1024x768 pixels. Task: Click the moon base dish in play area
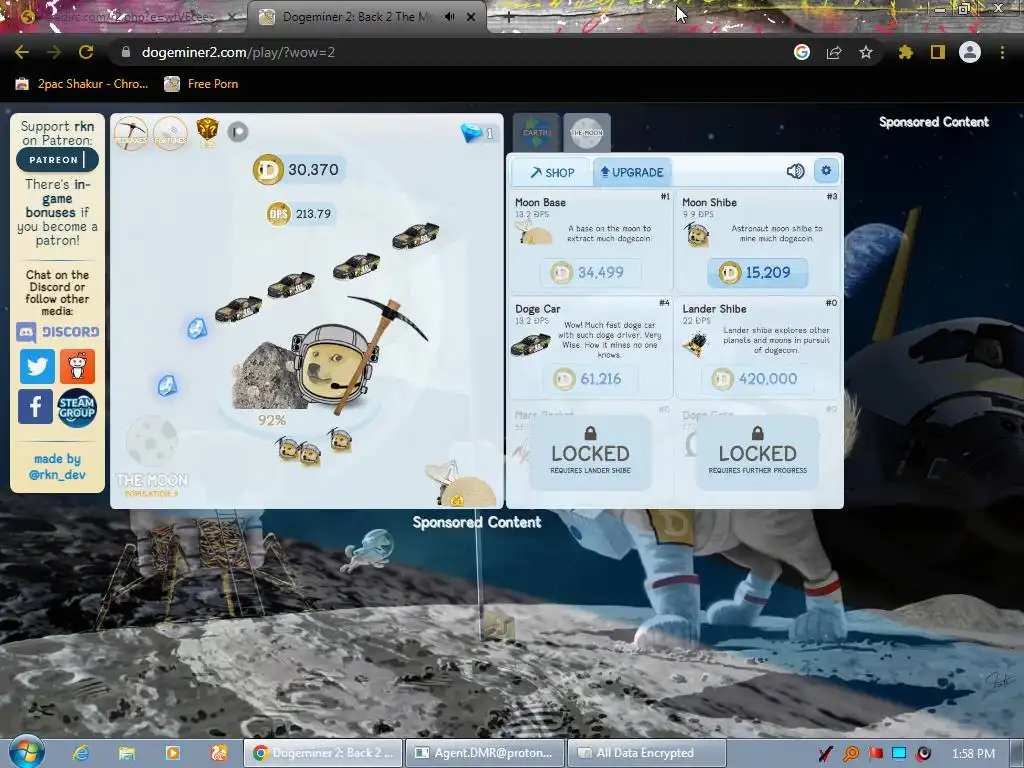462,485
